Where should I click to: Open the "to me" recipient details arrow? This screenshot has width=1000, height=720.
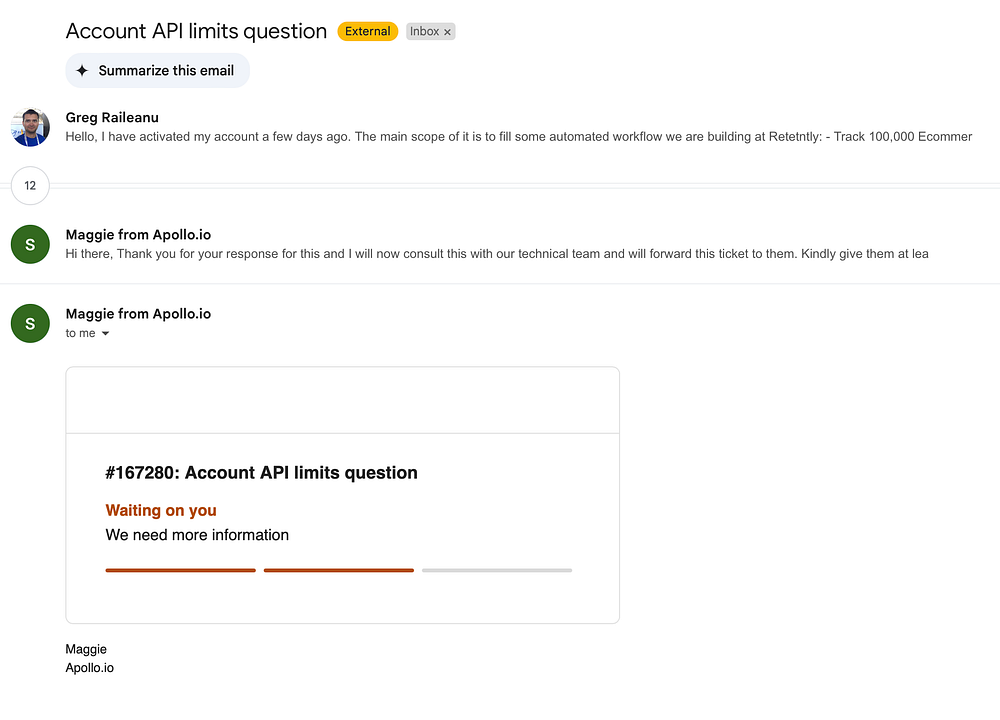[x=106, y=334]
